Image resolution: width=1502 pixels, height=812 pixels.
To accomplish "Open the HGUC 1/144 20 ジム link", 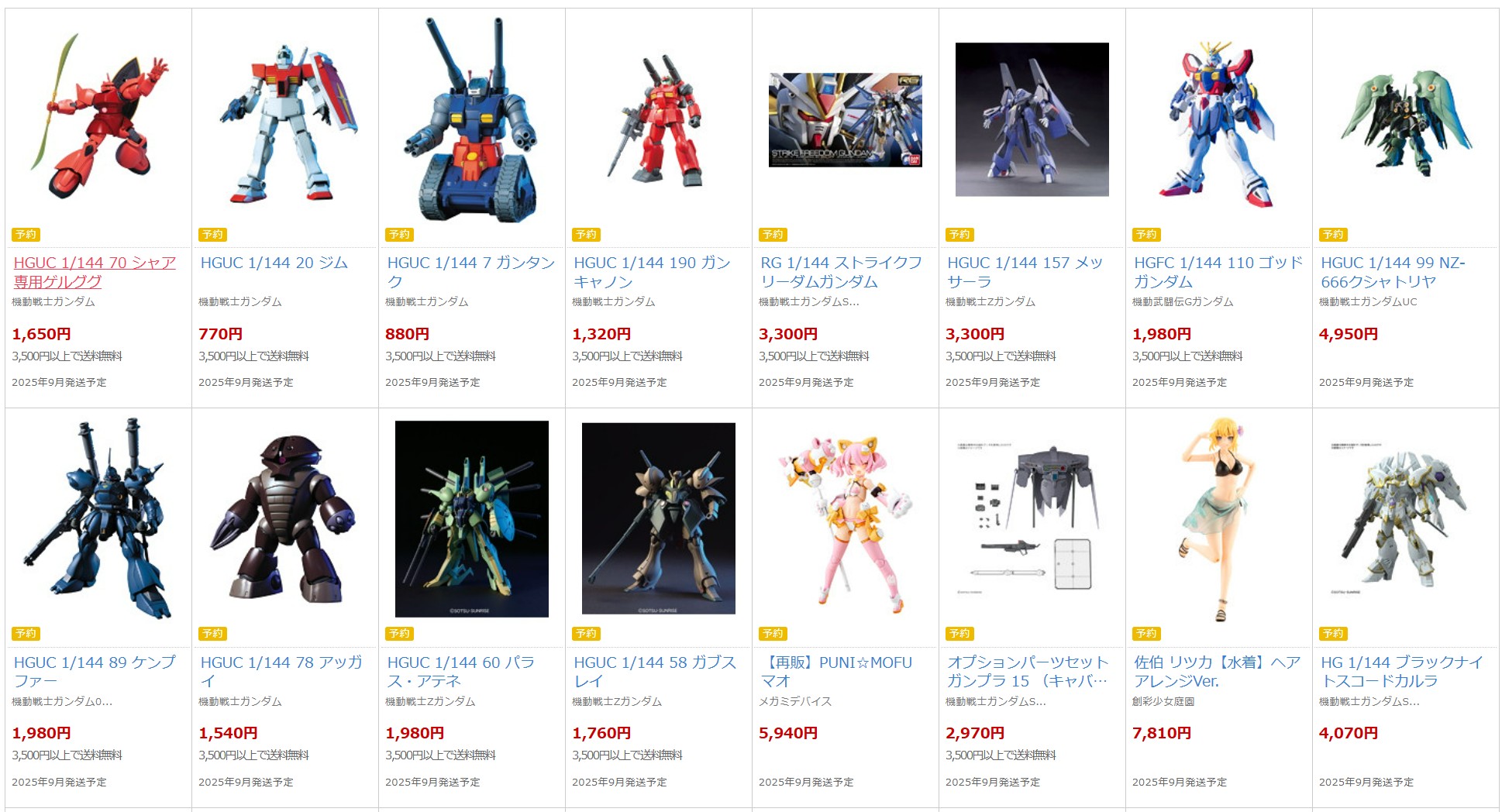I will [x=274, y=263].
